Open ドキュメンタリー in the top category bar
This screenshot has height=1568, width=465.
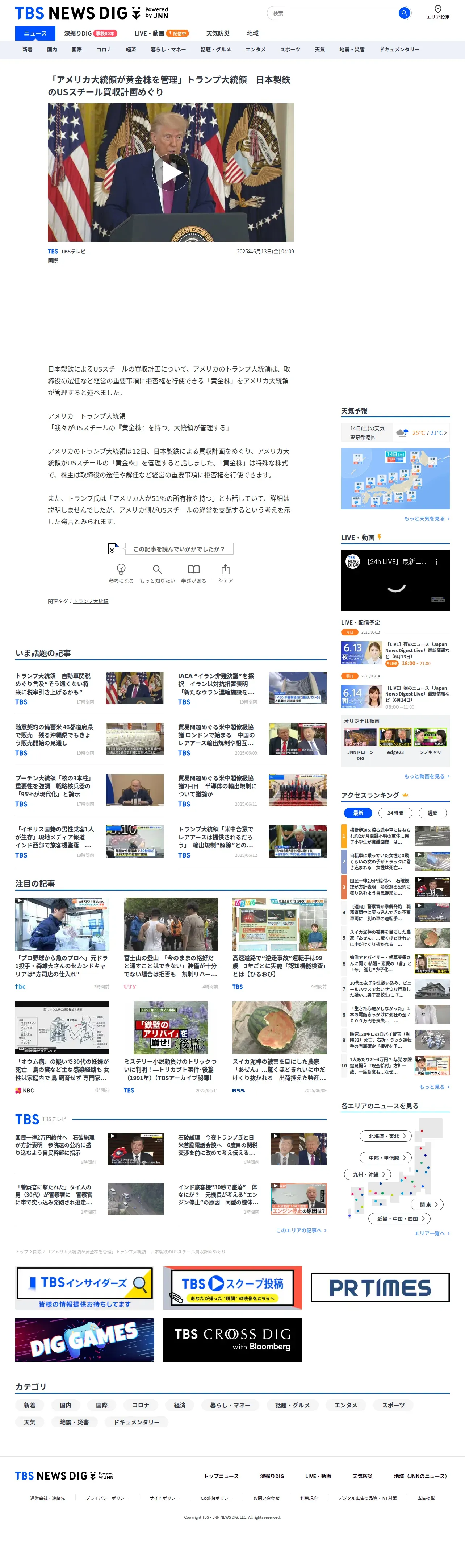tap(399, 50)
